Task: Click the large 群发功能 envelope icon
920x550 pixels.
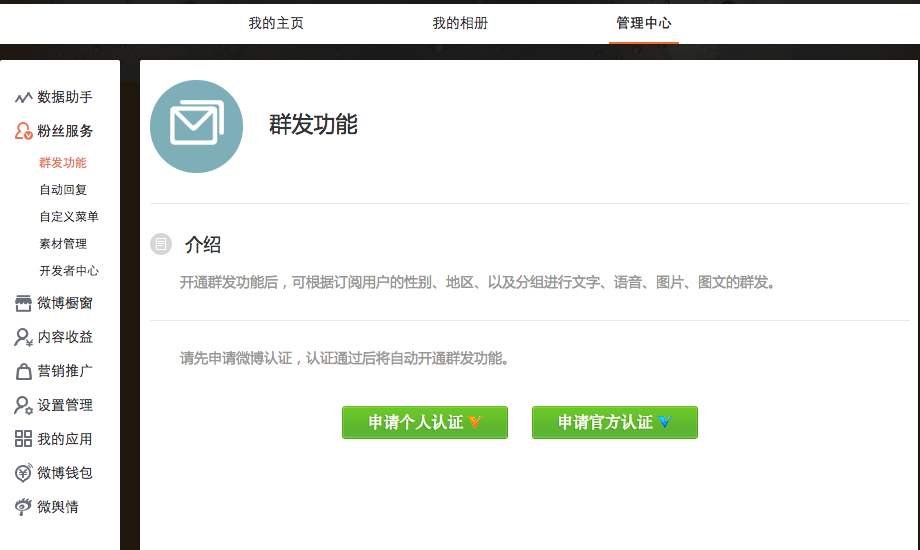Action: tap(197, 126)
